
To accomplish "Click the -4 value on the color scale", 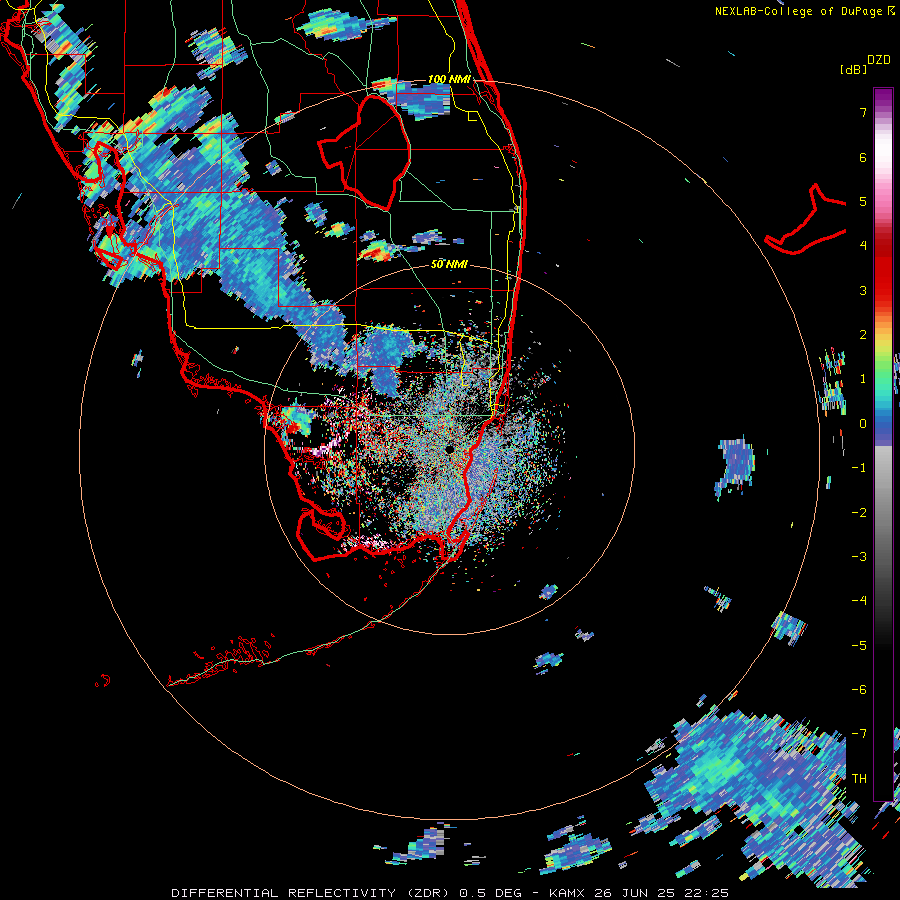I will point(859,601).
